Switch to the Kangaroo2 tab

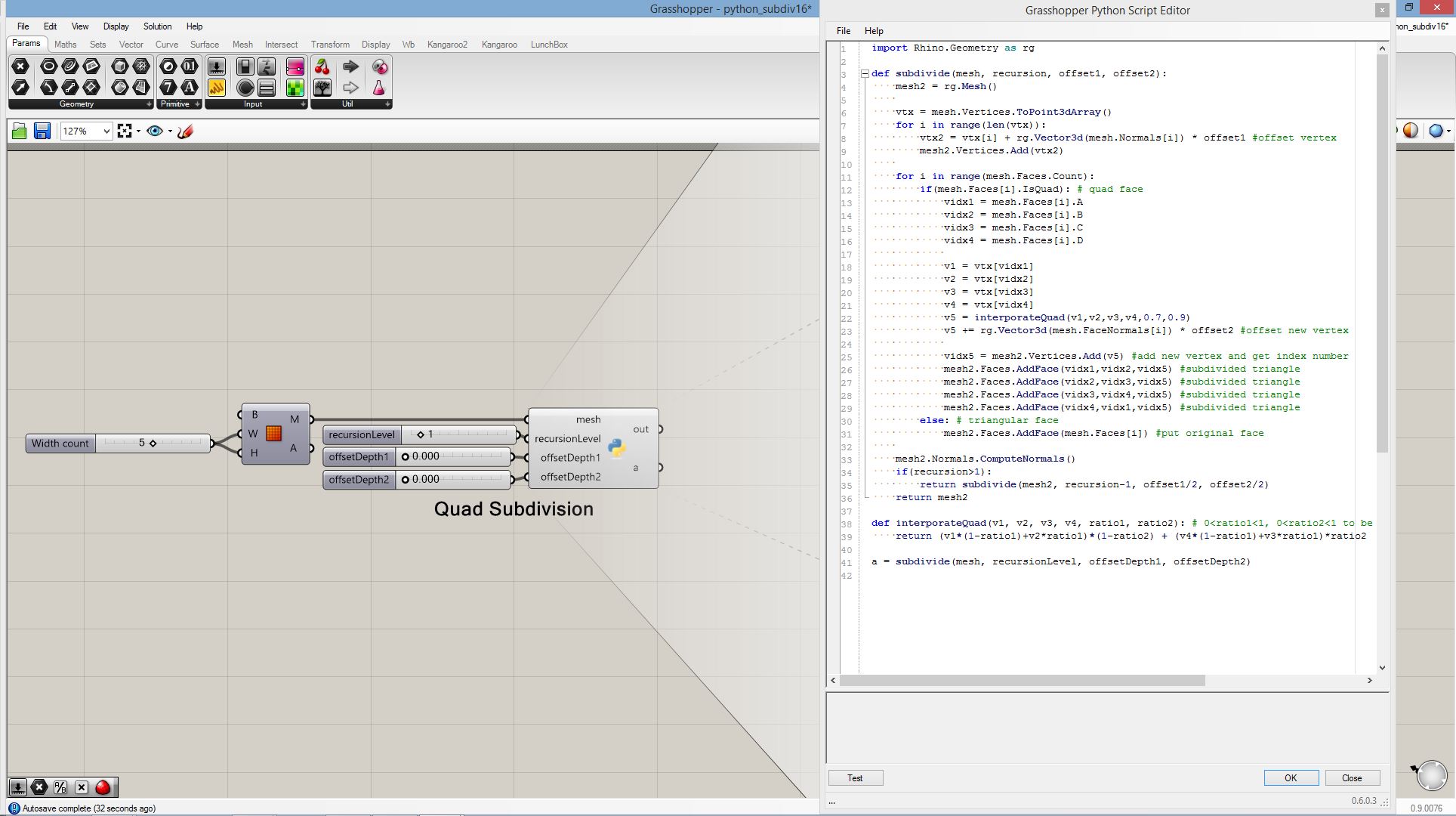[447, 45]
